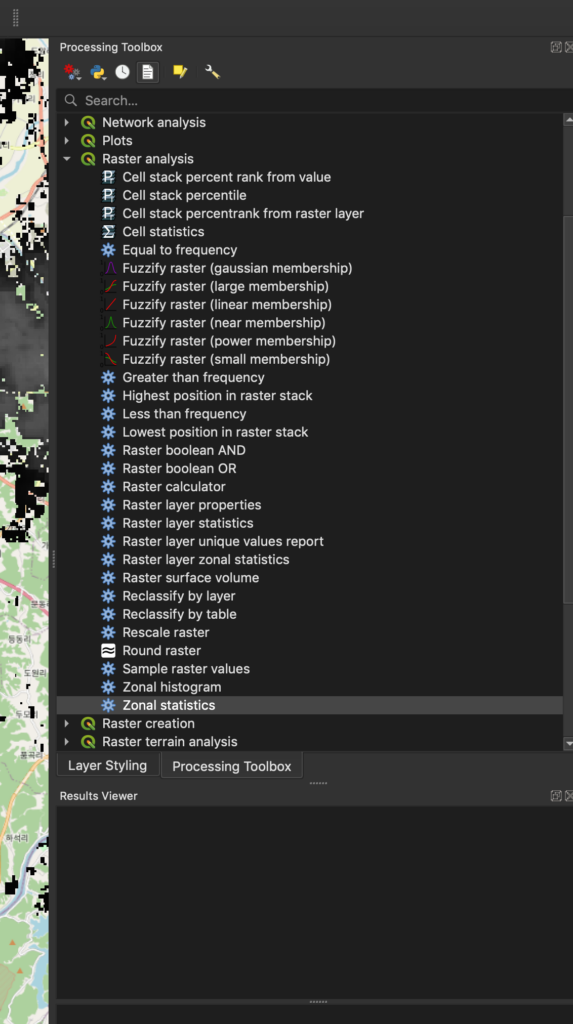Select Reclassify by table algorithm

179,614
